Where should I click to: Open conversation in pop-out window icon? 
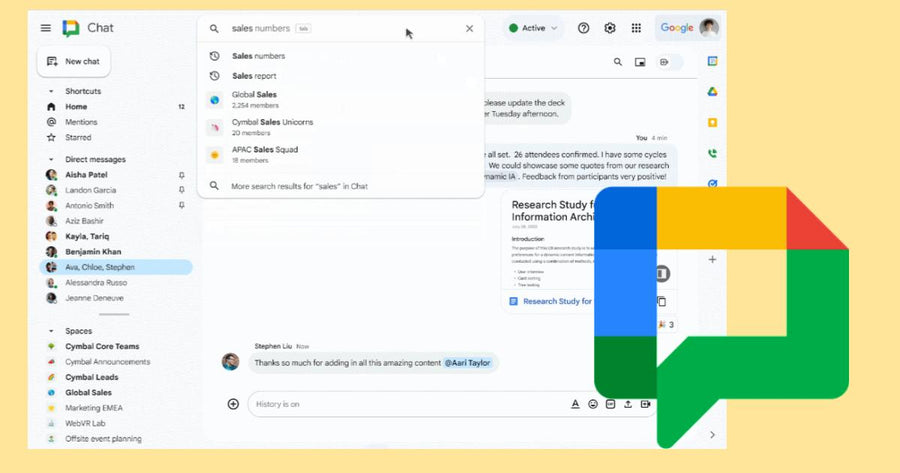pos(640,62)
